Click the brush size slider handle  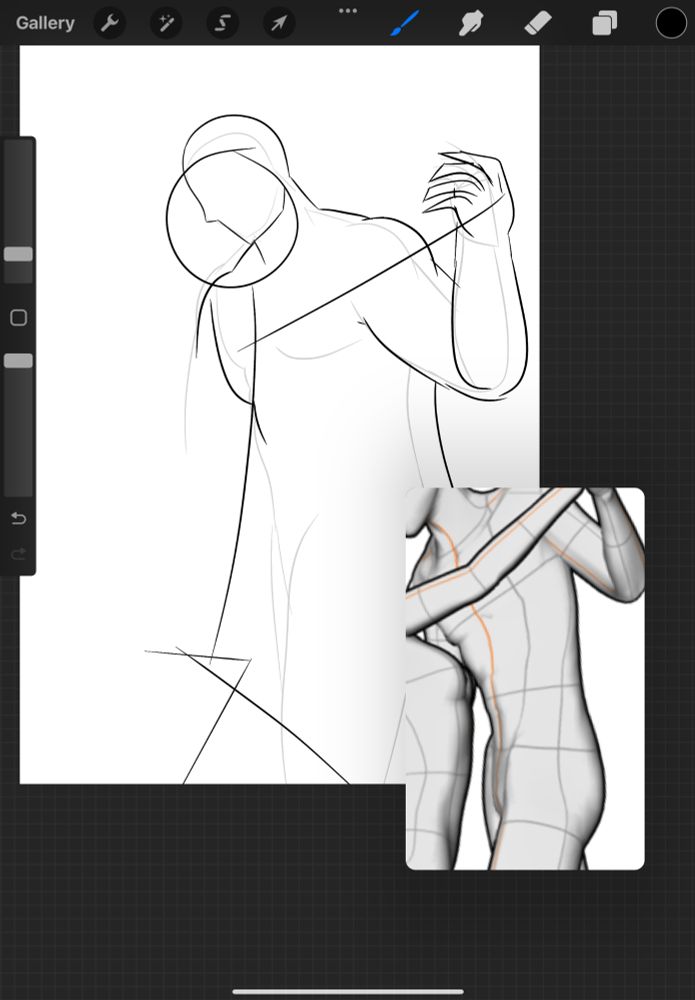[18, 254]
